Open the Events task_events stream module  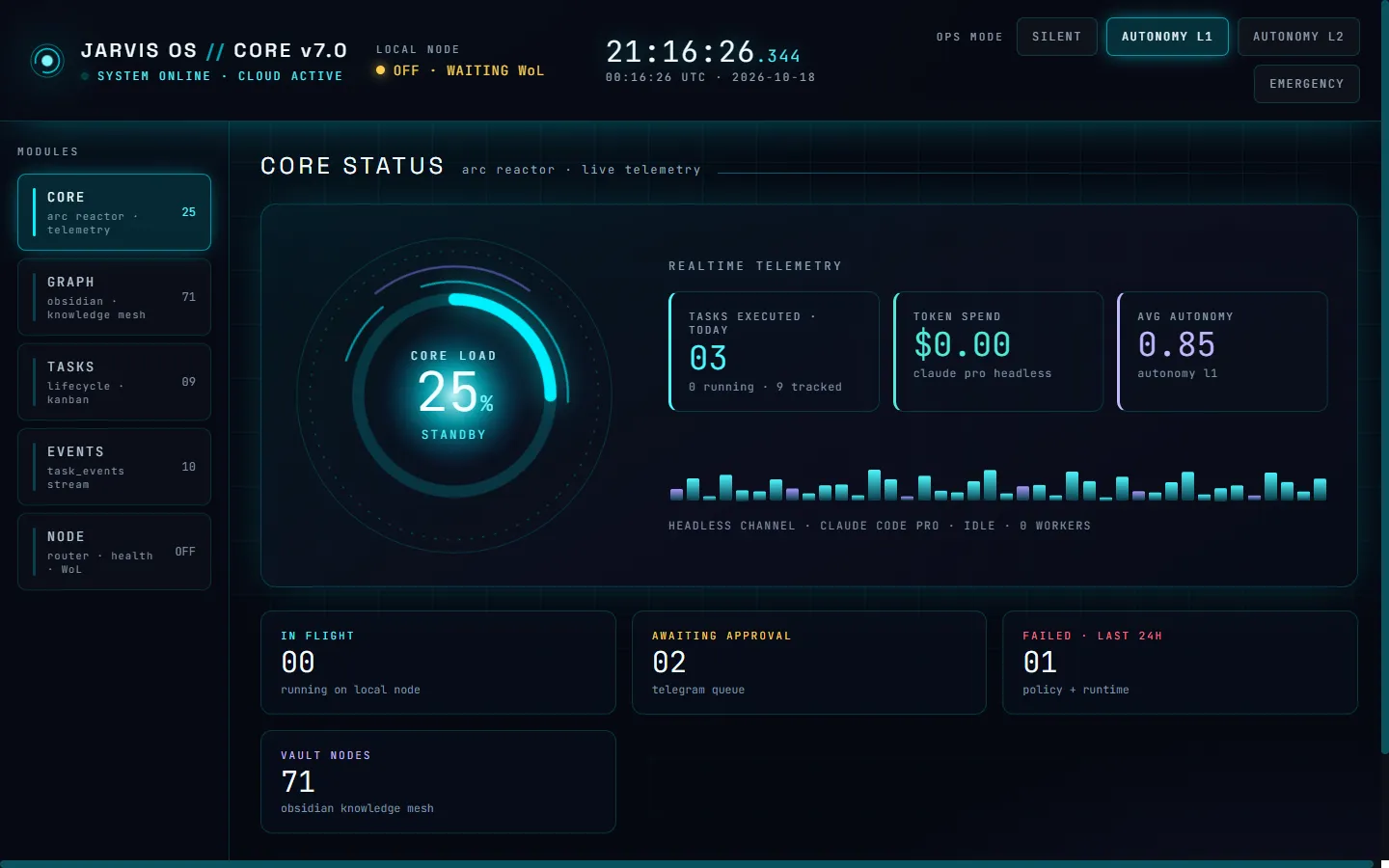pyautogui.click(x=114, y=467)
